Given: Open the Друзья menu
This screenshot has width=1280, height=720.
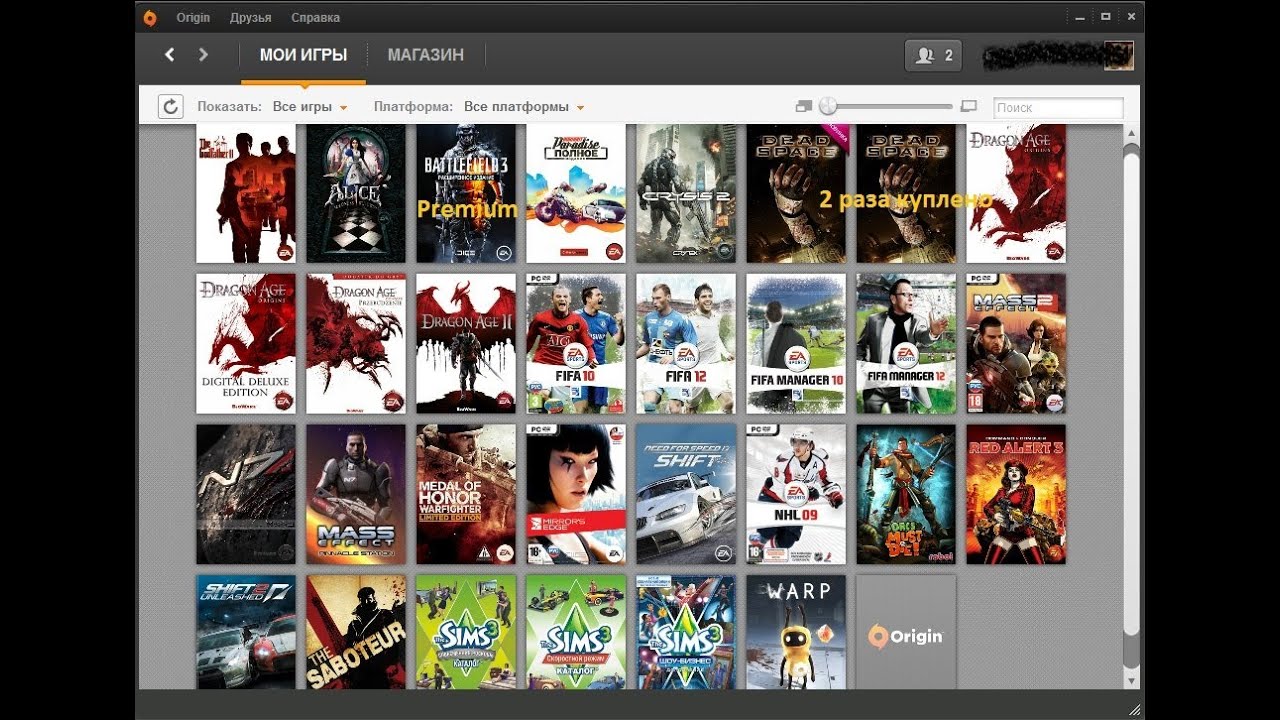Looking at the screenshot, I should click(250, 18).
